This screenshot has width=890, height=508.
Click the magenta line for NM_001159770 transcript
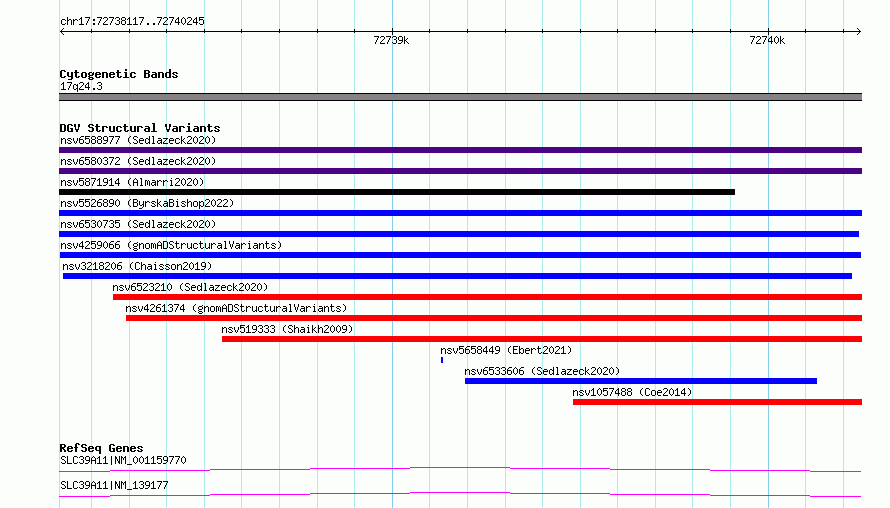point(460,469)
